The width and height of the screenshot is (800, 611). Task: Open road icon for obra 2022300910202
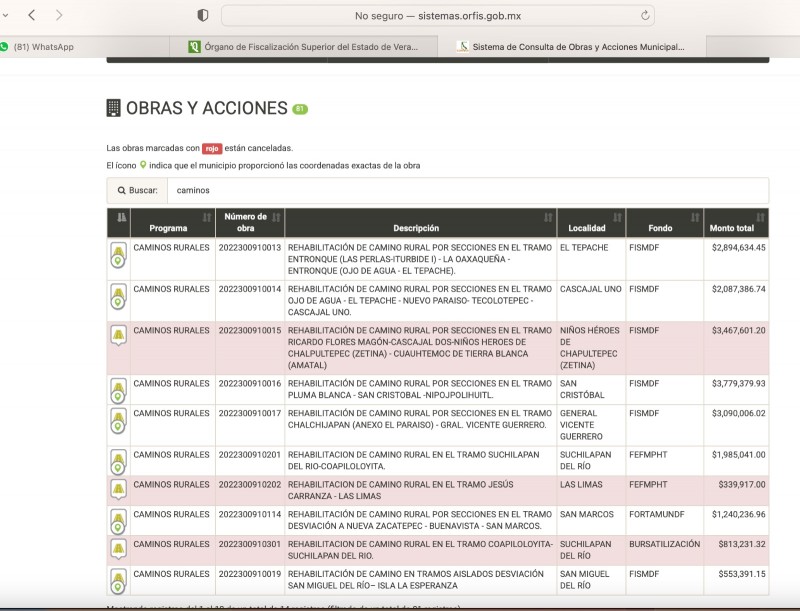pyautogui.click(x=118, y=489)
